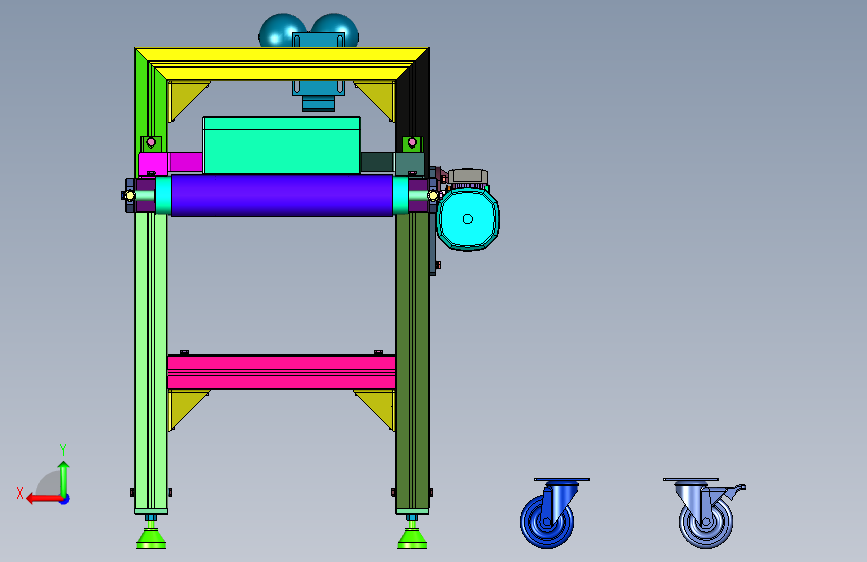
Task: Select the gray motor terminal box
Action: coord(468,177)
